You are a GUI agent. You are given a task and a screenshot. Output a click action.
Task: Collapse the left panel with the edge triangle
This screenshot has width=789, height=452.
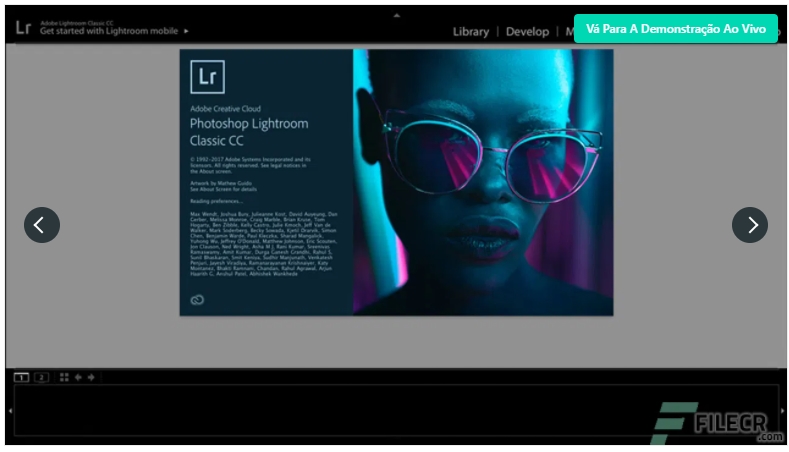(x=9, y=411)
